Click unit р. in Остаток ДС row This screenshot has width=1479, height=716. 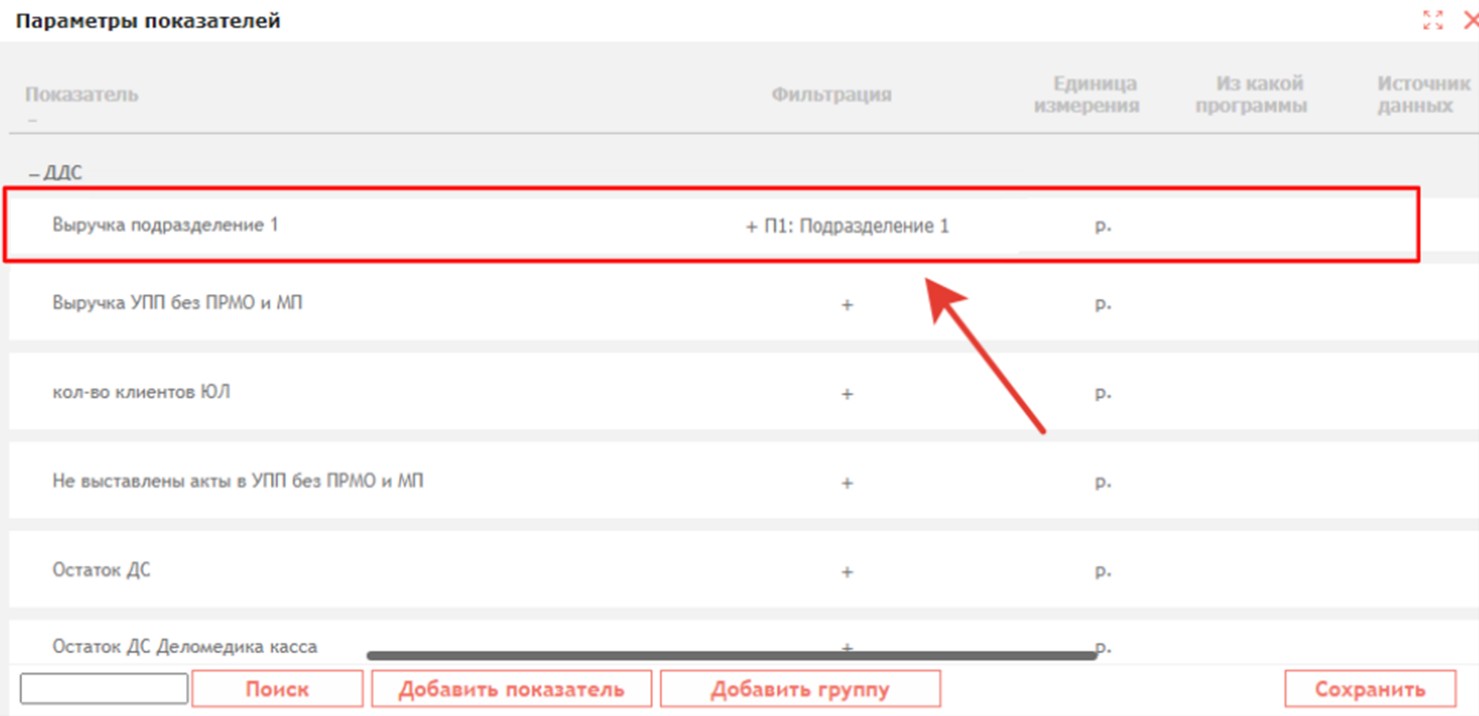(x=1103, y=571)
